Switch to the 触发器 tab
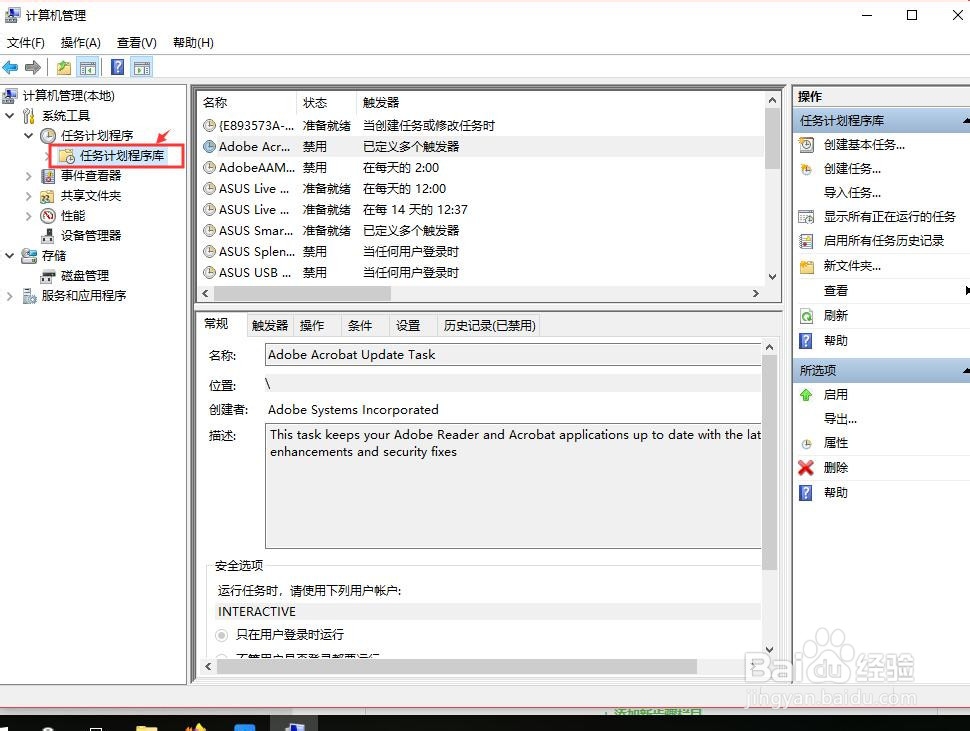Viewport: 970px width, 731px height. 268,325
